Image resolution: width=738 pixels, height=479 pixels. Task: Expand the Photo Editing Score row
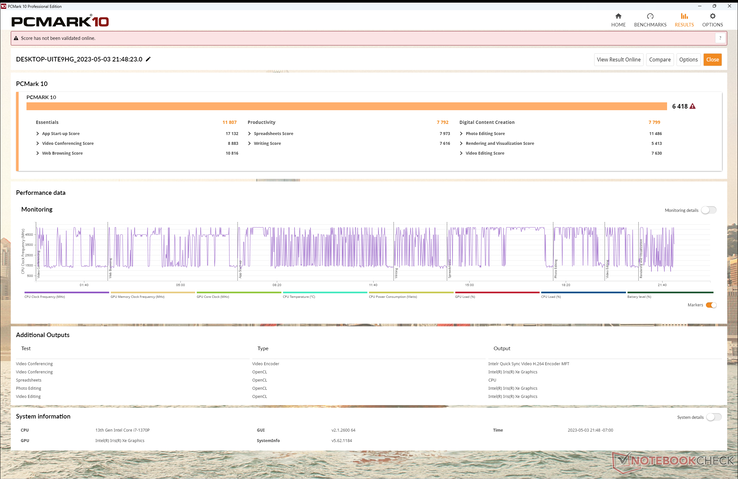tap(461, 133)
